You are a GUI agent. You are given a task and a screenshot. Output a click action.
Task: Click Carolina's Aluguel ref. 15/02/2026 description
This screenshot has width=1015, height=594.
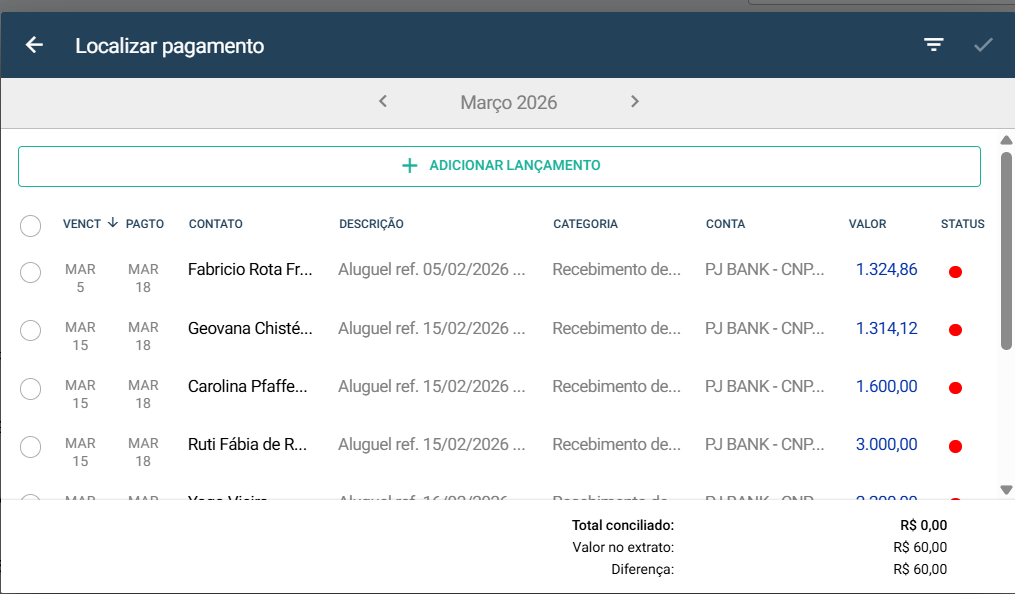[x=431, y=386]
